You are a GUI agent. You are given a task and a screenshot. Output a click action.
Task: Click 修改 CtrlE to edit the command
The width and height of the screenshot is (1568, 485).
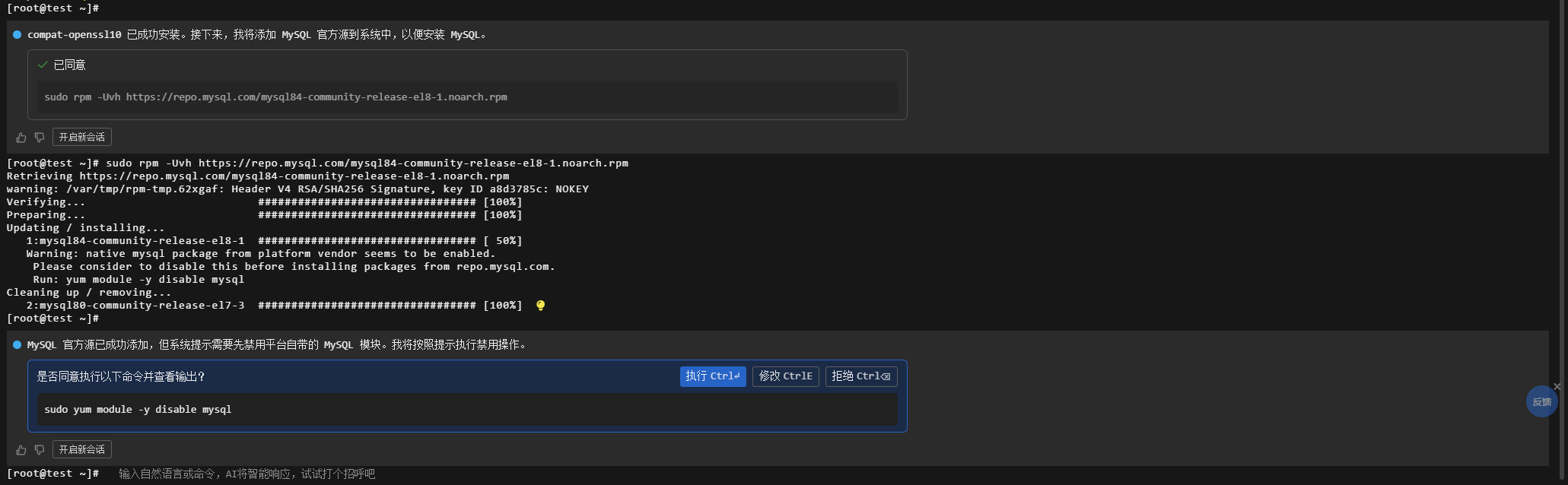pos(785,376)
